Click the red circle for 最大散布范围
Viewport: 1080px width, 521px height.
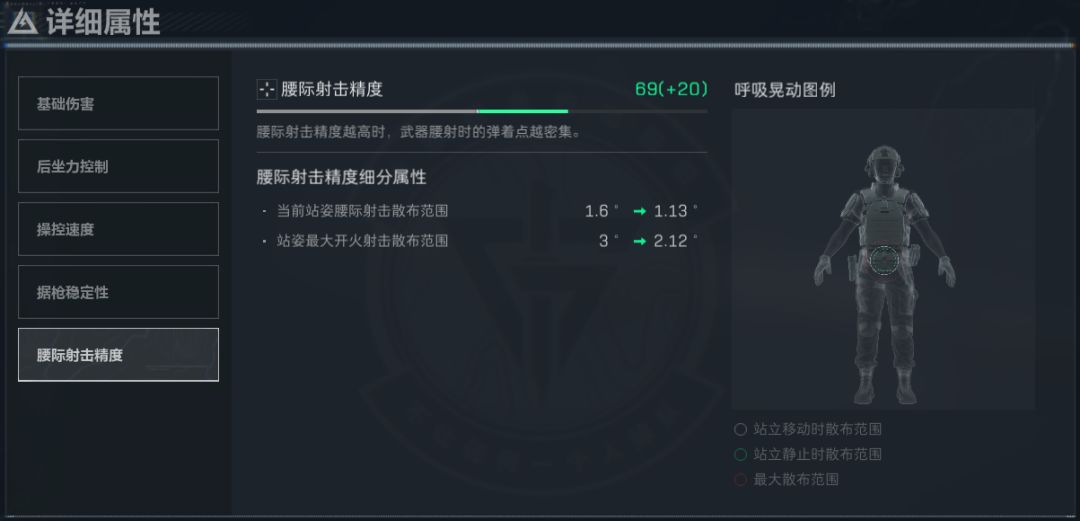pos(740,479)
